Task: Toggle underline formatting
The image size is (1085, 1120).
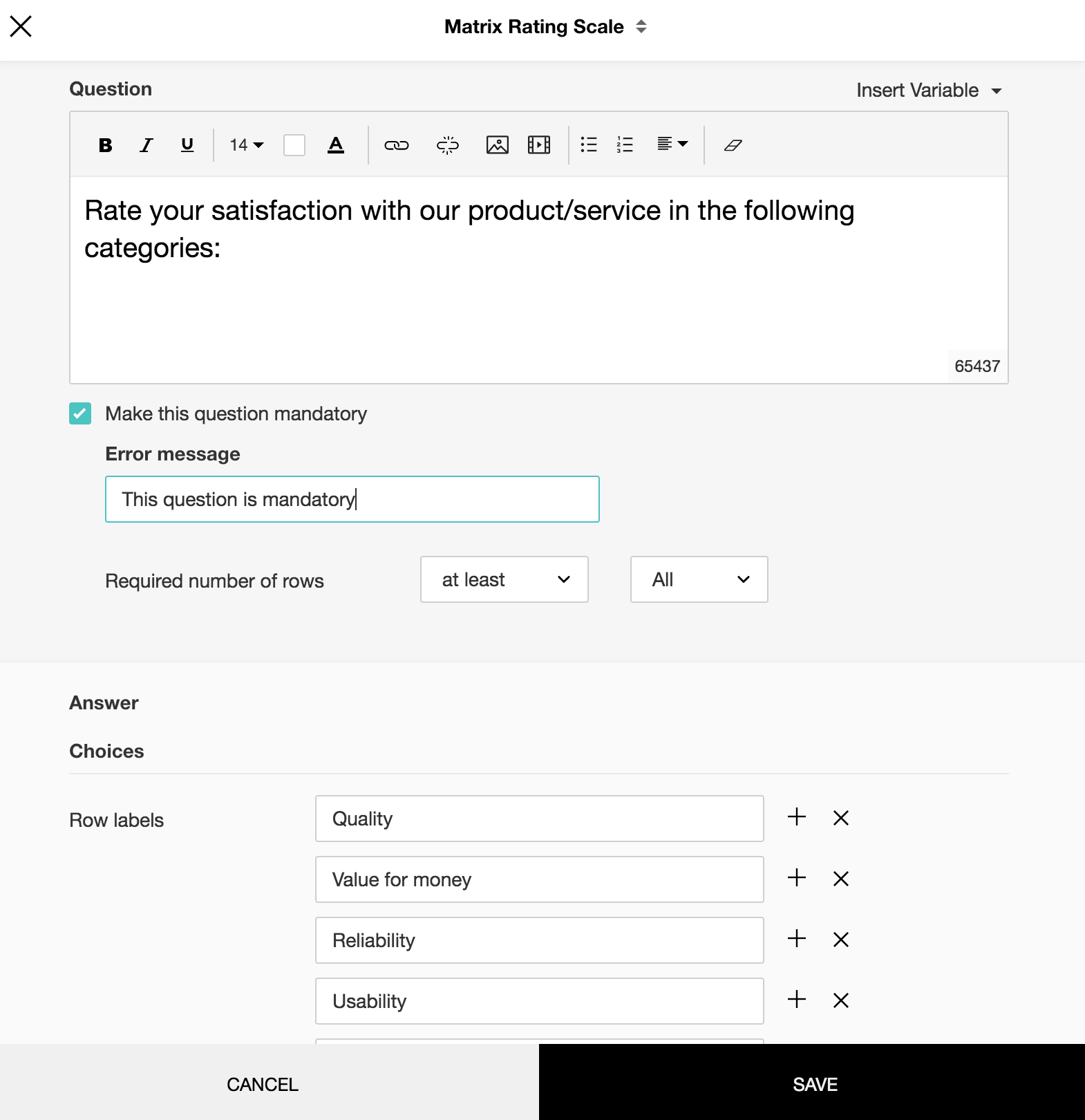Action: pyautogui.click(x=187, y=145)
